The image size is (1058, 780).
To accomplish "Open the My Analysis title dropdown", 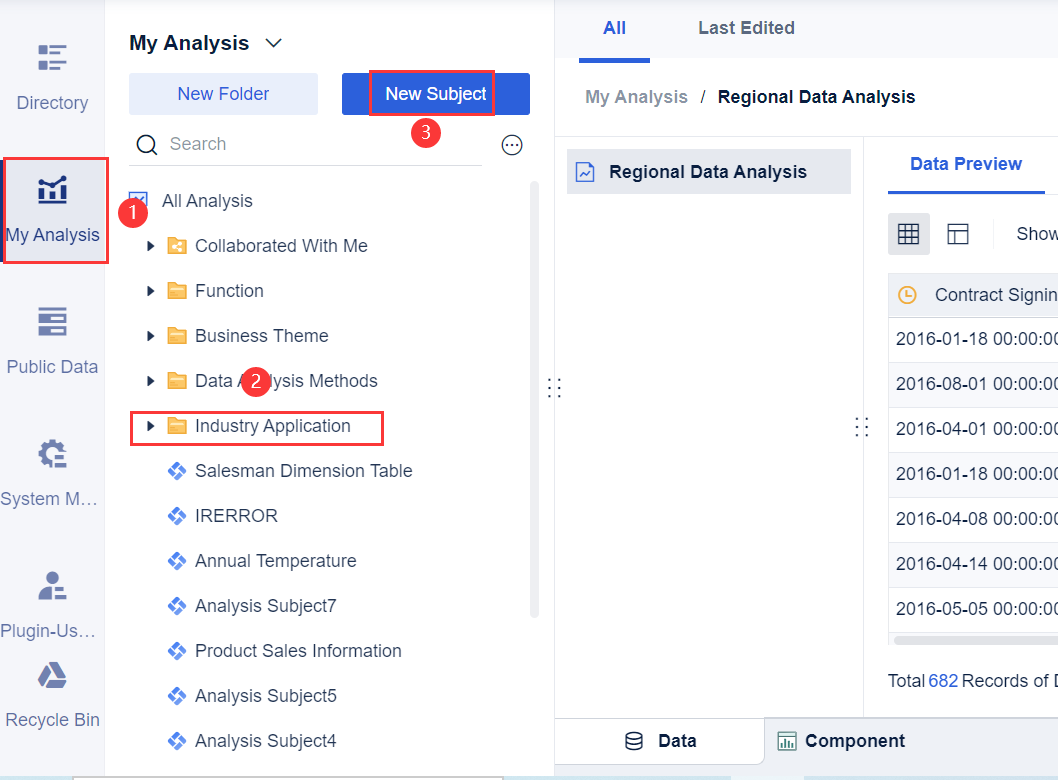I will [273, 43].
